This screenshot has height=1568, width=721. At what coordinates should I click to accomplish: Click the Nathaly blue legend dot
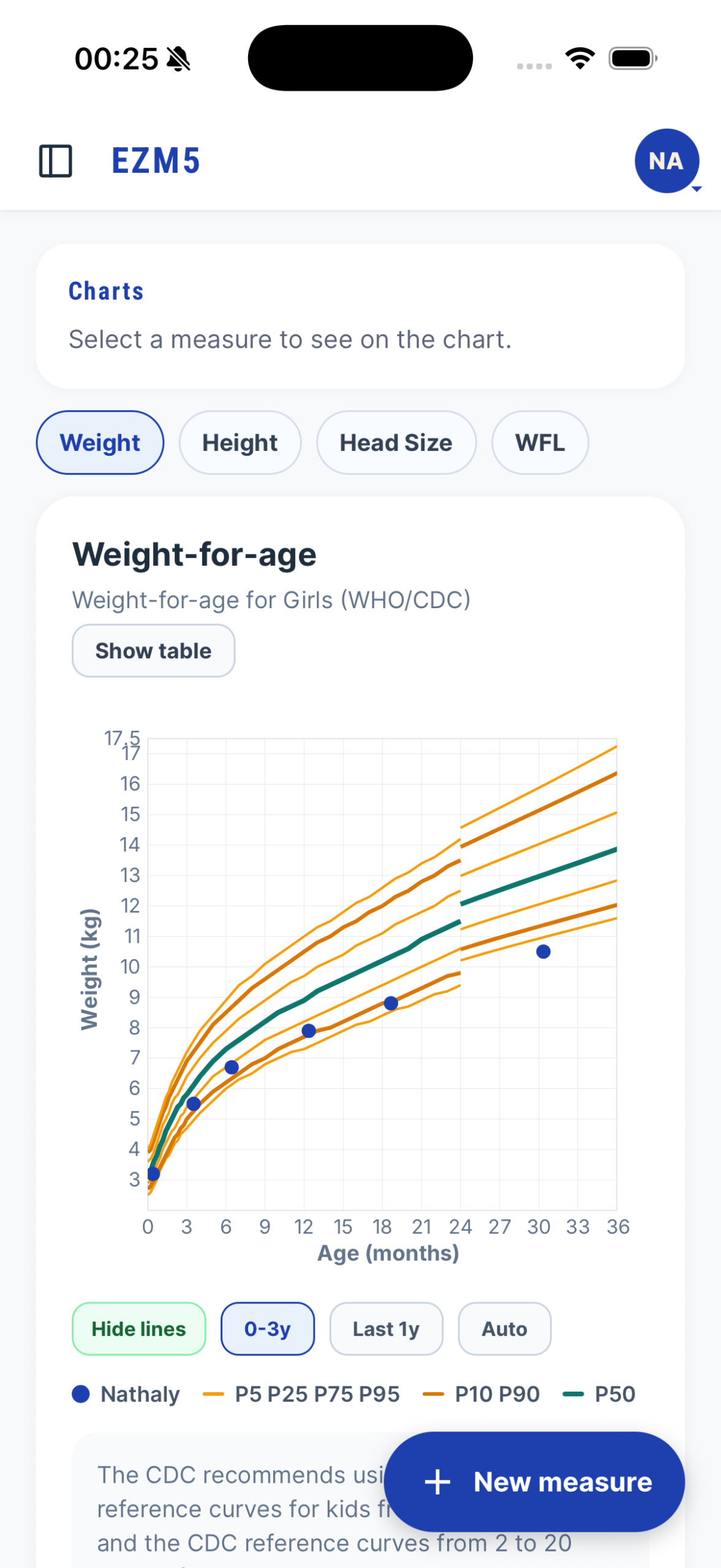pos(81,1394)
